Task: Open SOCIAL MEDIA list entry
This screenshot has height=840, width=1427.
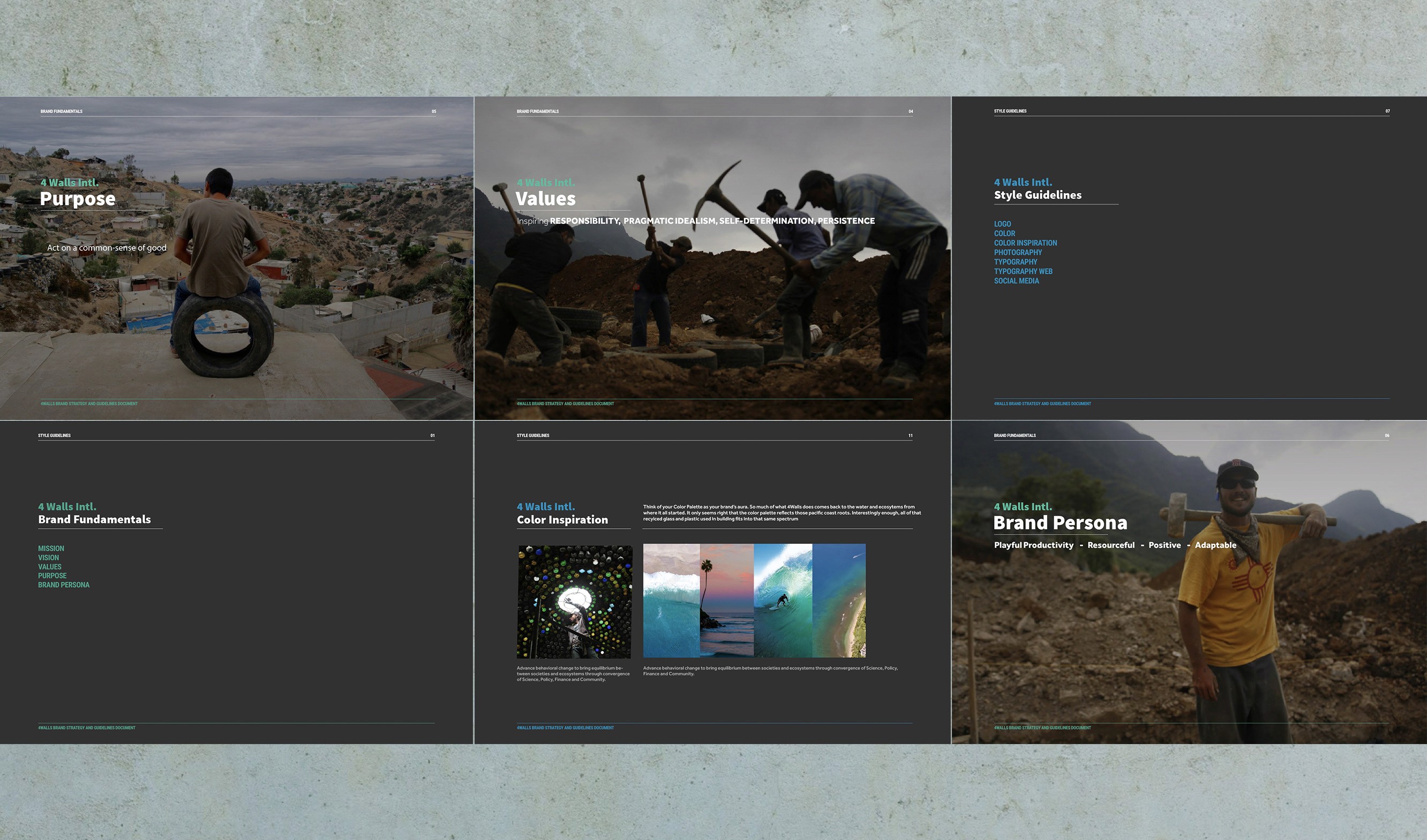Action: (1016, 281)
